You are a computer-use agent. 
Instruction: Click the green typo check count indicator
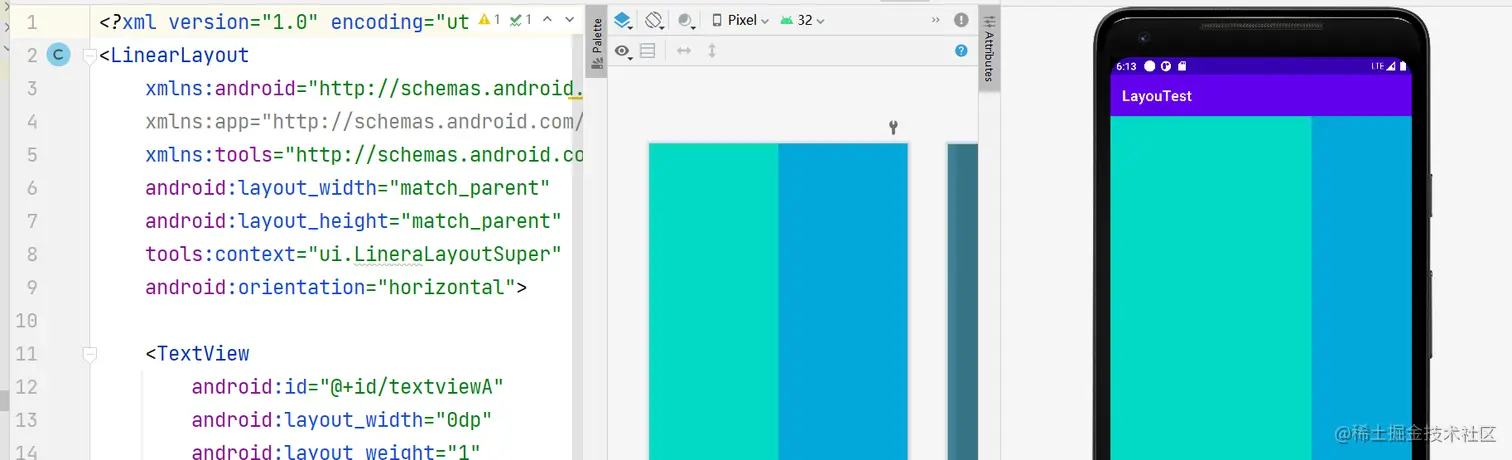(520, 19)
